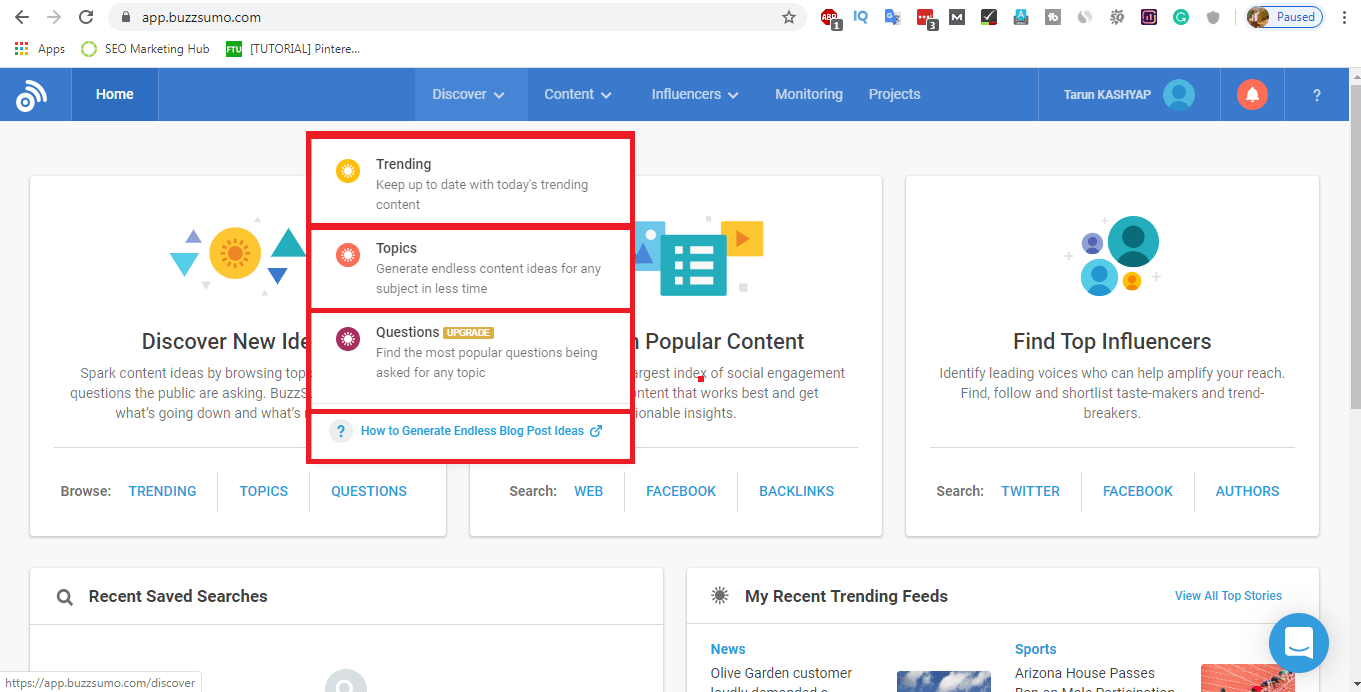
Task: Expand the Influencers dropdown menu
Action: pyautogui.click(x=694, y=94)
